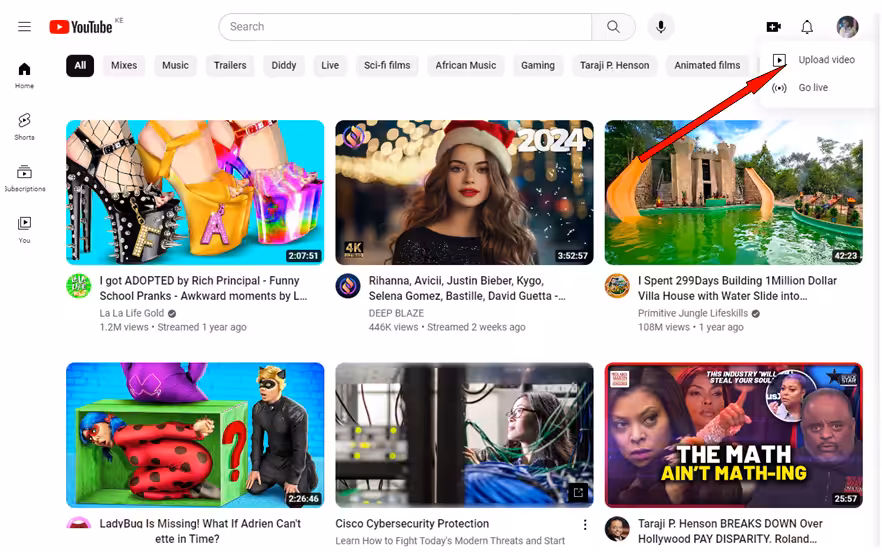Click text 446K views • Streamed 2 weeks ago
882x552 pixels.
[x=447, y=327]
